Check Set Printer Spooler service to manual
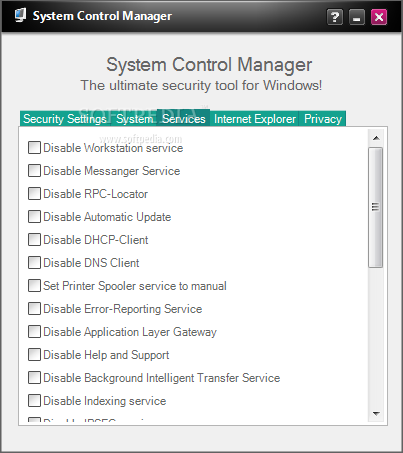The height and width of the screenshot is (453, 403). (x=34, y=285)
